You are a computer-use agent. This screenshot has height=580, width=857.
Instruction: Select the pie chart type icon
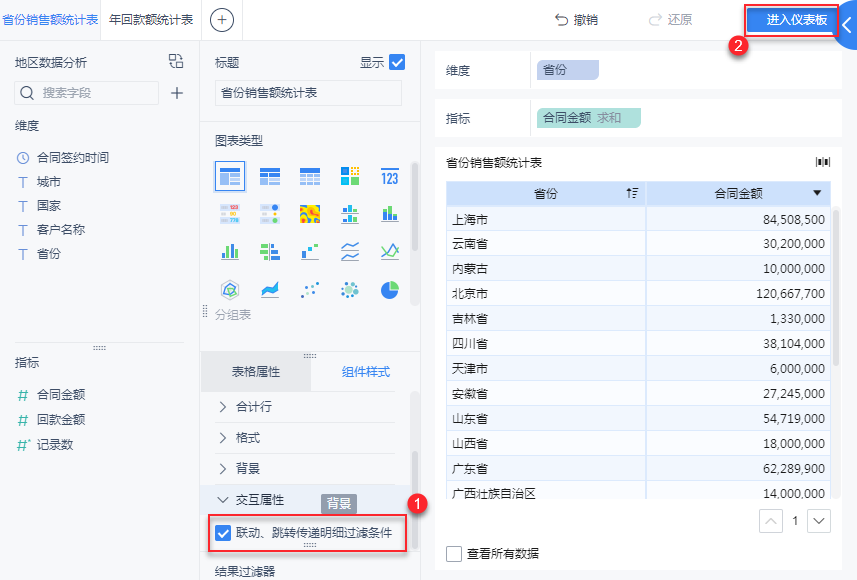click(389, 289)
